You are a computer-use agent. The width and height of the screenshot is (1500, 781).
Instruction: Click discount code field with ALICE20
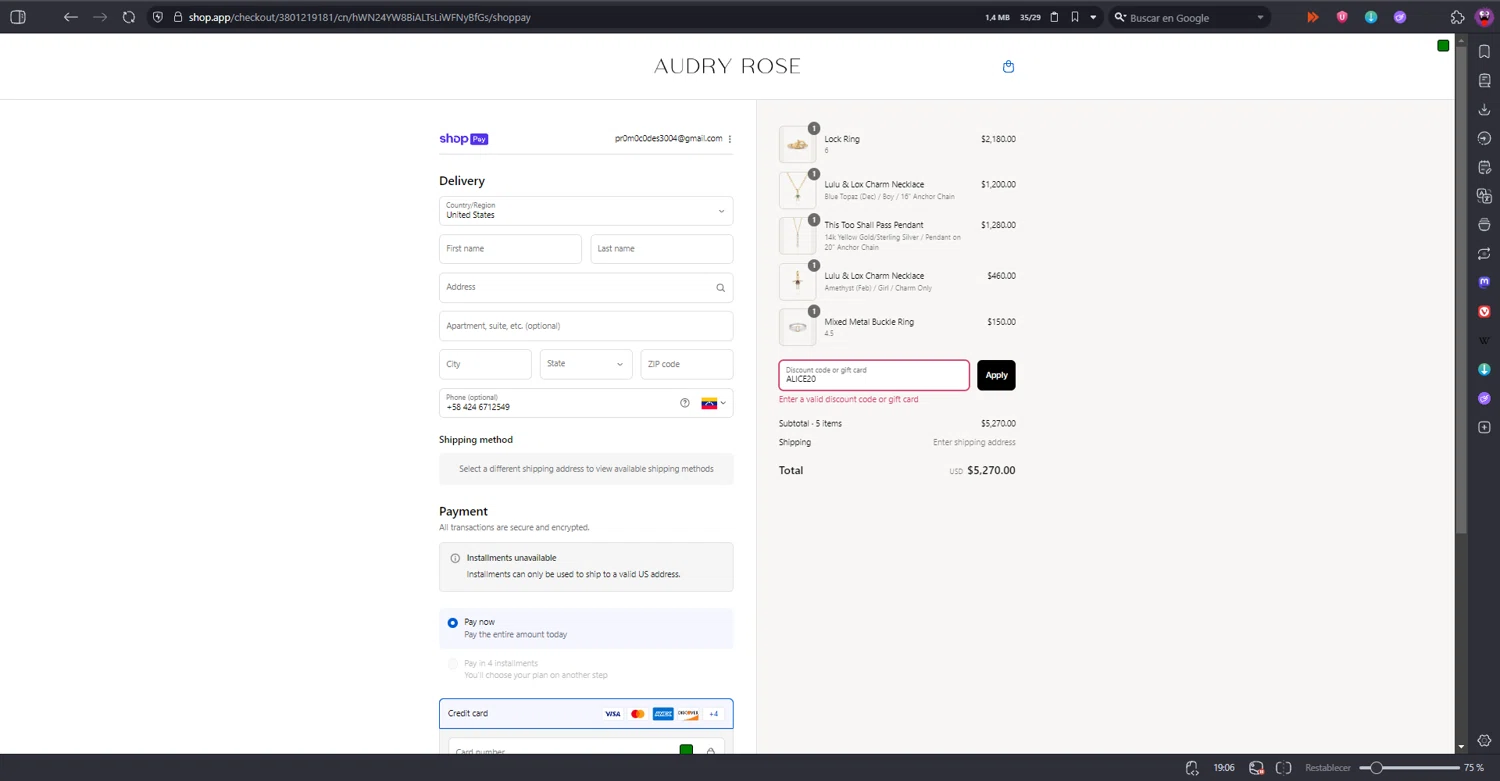click(874, 375)
